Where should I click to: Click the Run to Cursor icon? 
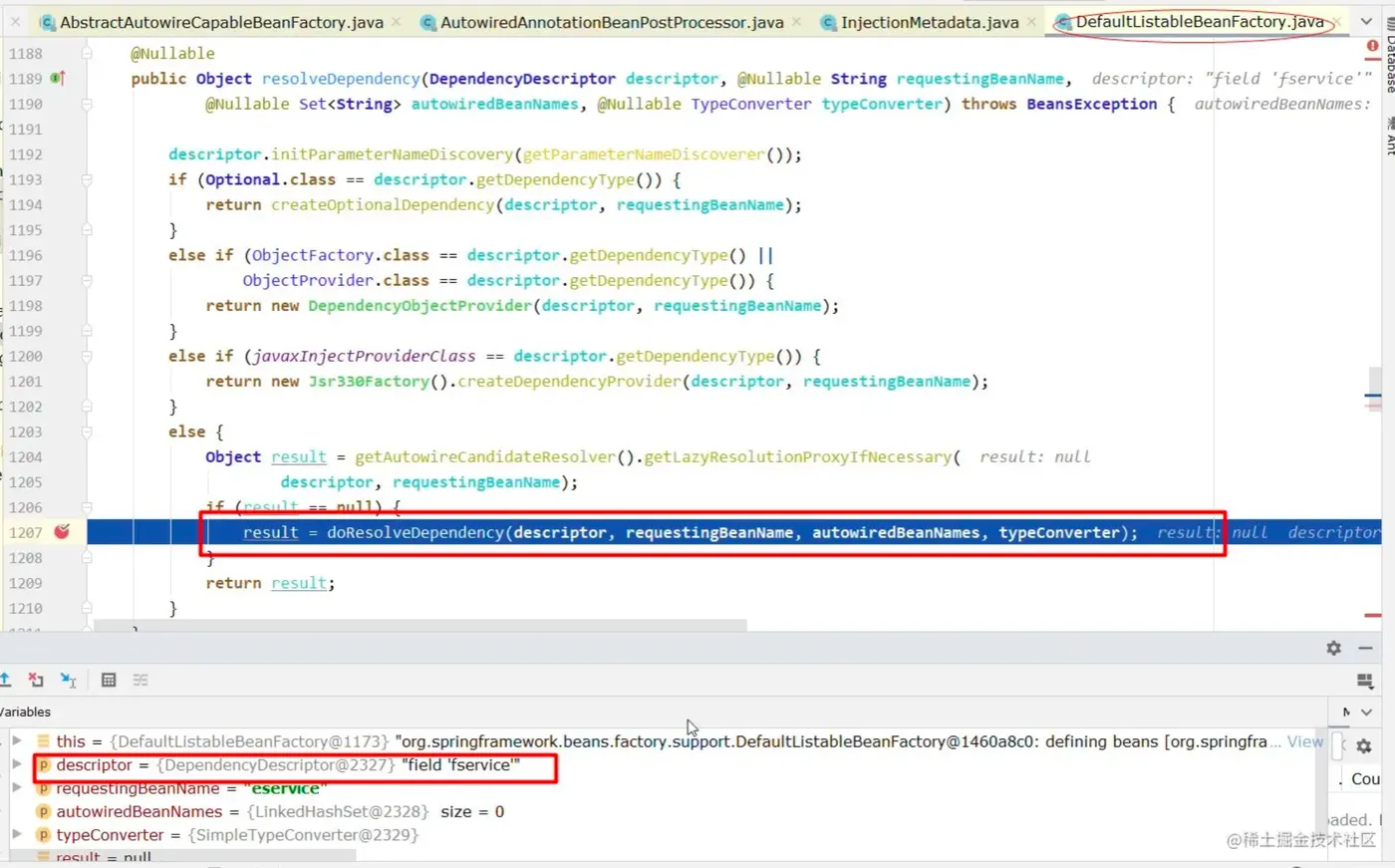pos(68,680)
